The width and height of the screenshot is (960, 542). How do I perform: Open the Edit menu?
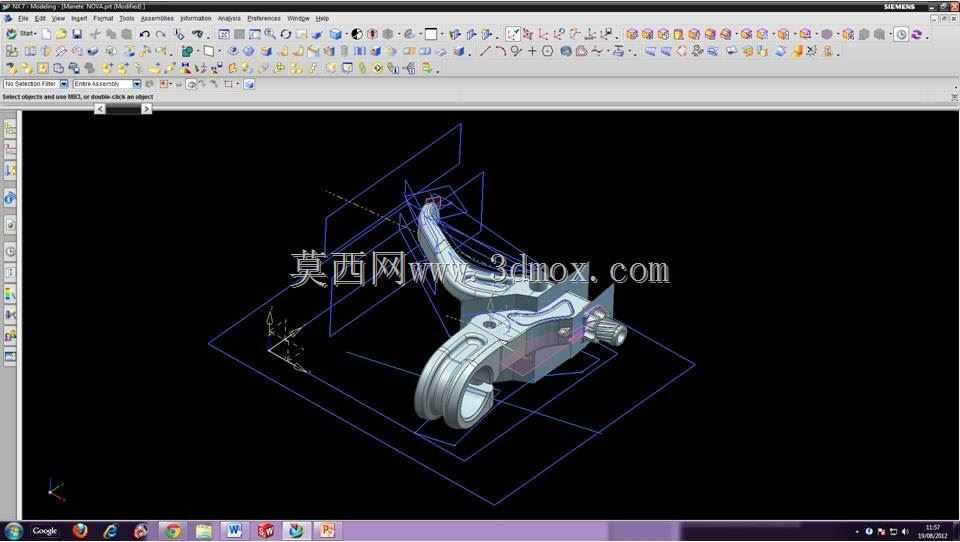(40, 18)
